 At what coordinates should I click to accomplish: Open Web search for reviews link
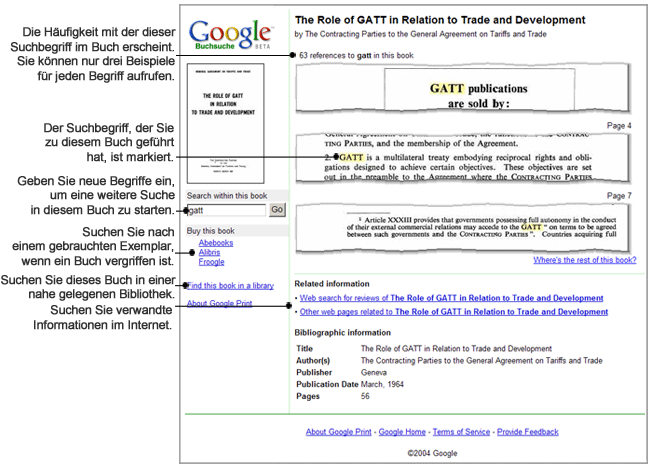453,298
